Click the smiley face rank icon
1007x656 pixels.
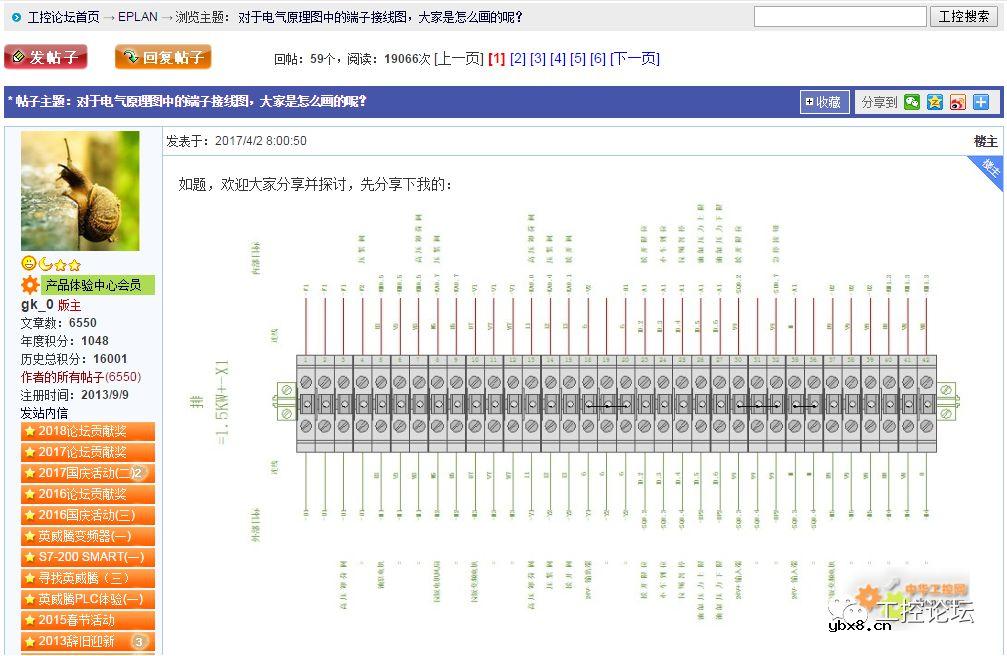[28, 264]
